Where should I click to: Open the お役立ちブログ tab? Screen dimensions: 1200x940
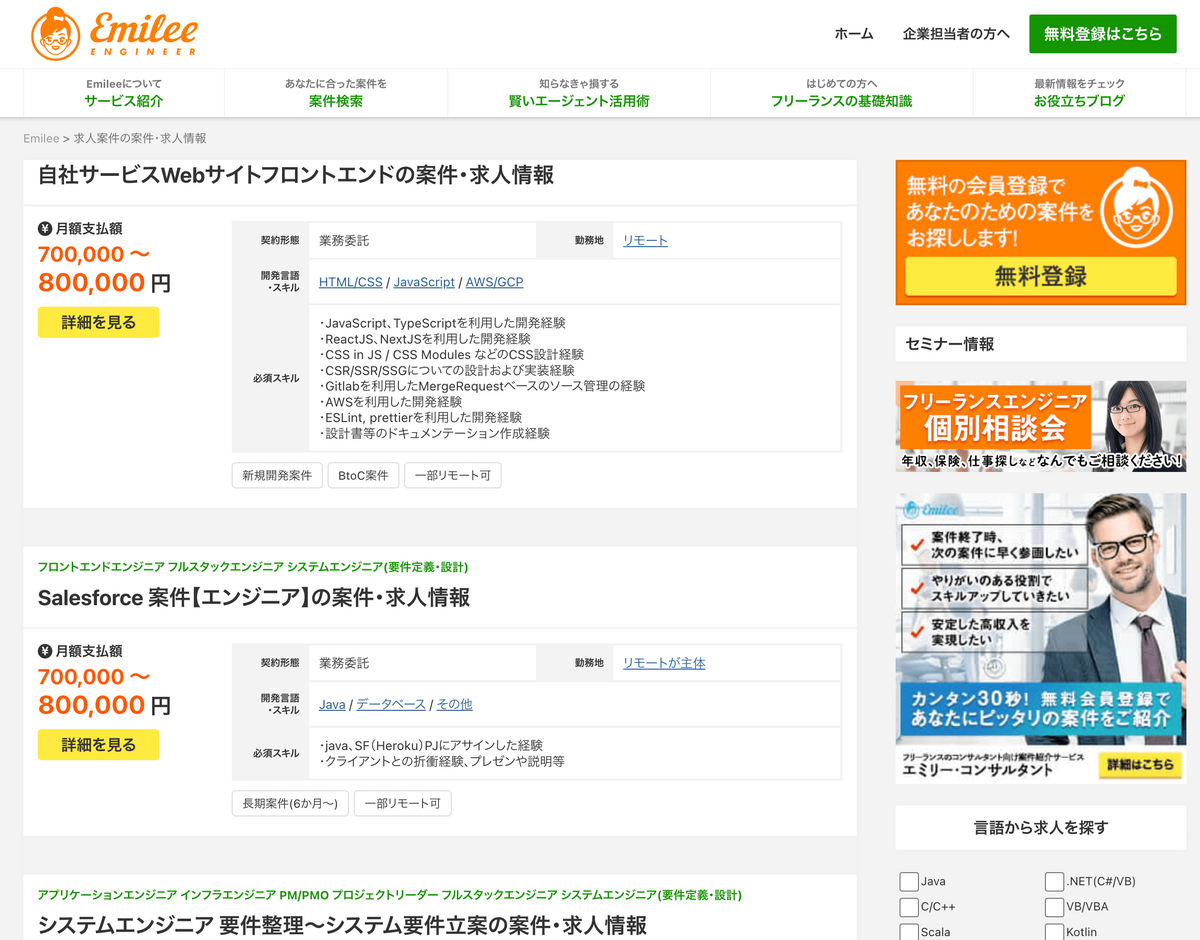click(1079, 93)
